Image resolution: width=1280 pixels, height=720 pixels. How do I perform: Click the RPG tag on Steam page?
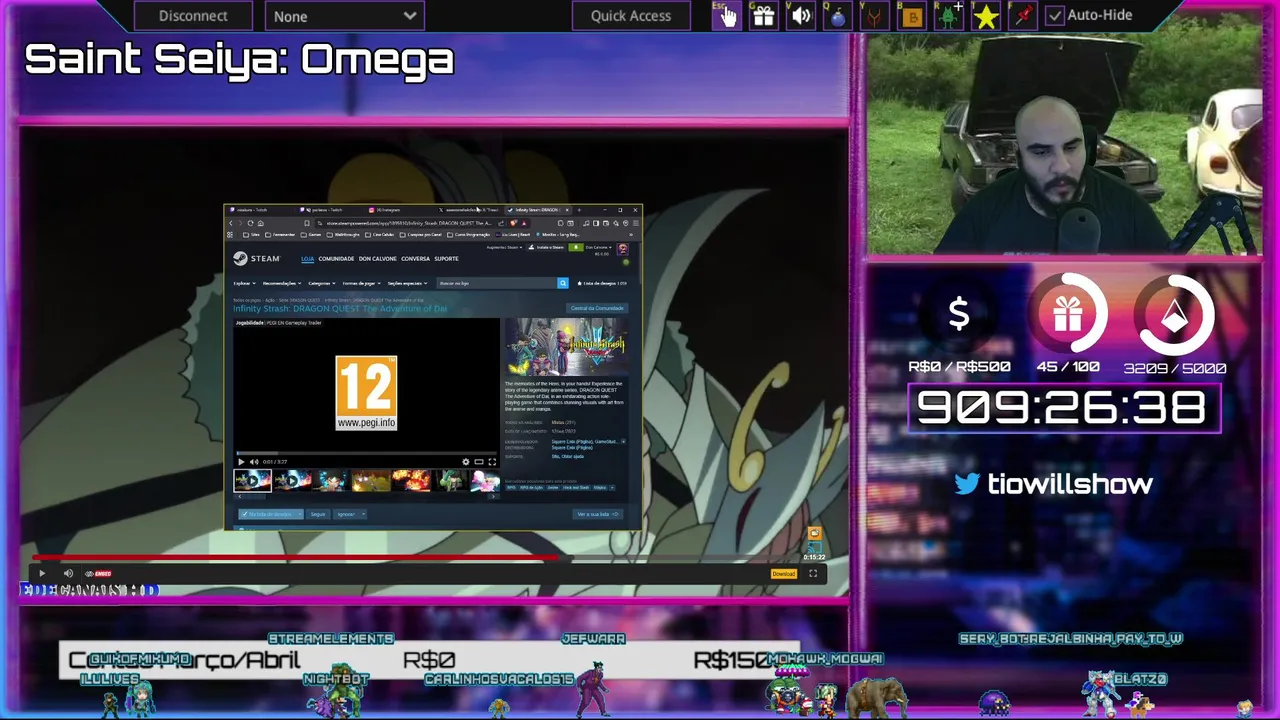[511, 488]
